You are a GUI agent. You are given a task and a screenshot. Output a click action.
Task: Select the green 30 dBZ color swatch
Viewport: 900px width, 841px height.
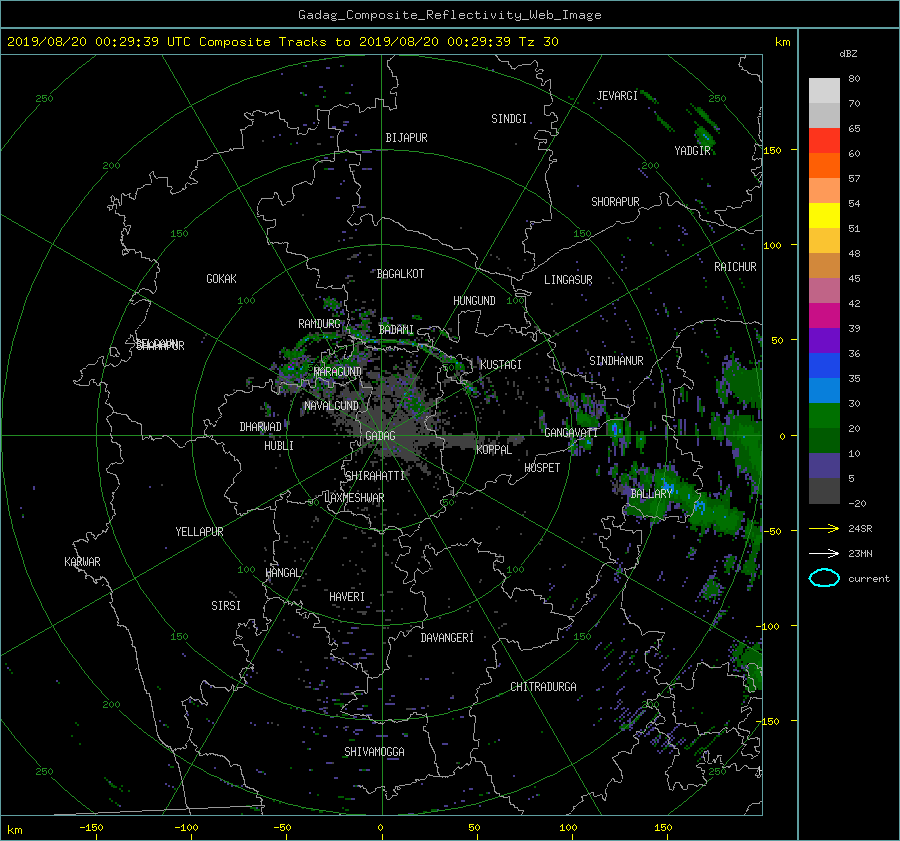(x=824, y=416)
